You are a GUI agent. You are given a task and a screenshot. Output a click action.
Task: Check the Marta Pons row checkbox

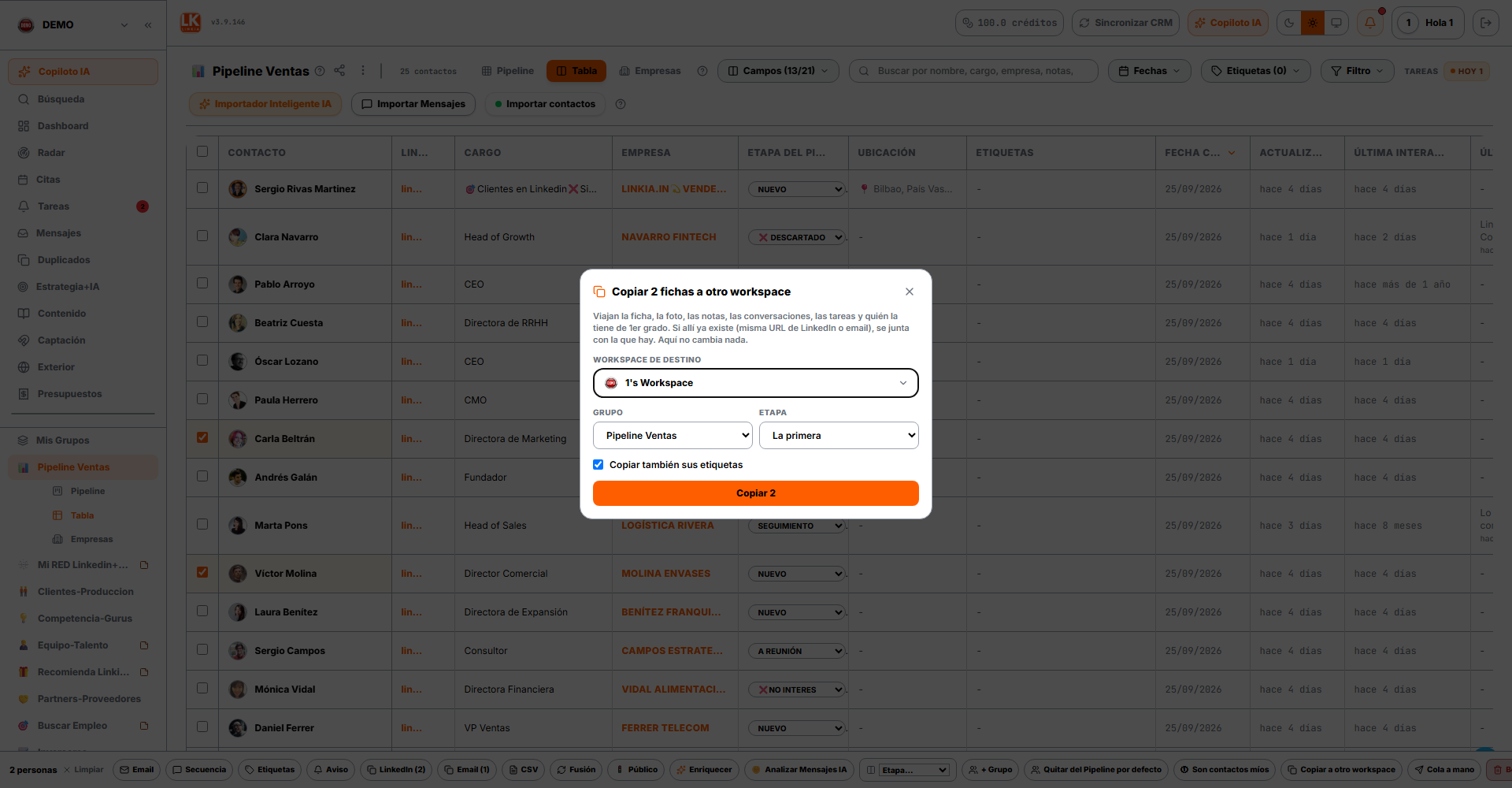[202, 524]
